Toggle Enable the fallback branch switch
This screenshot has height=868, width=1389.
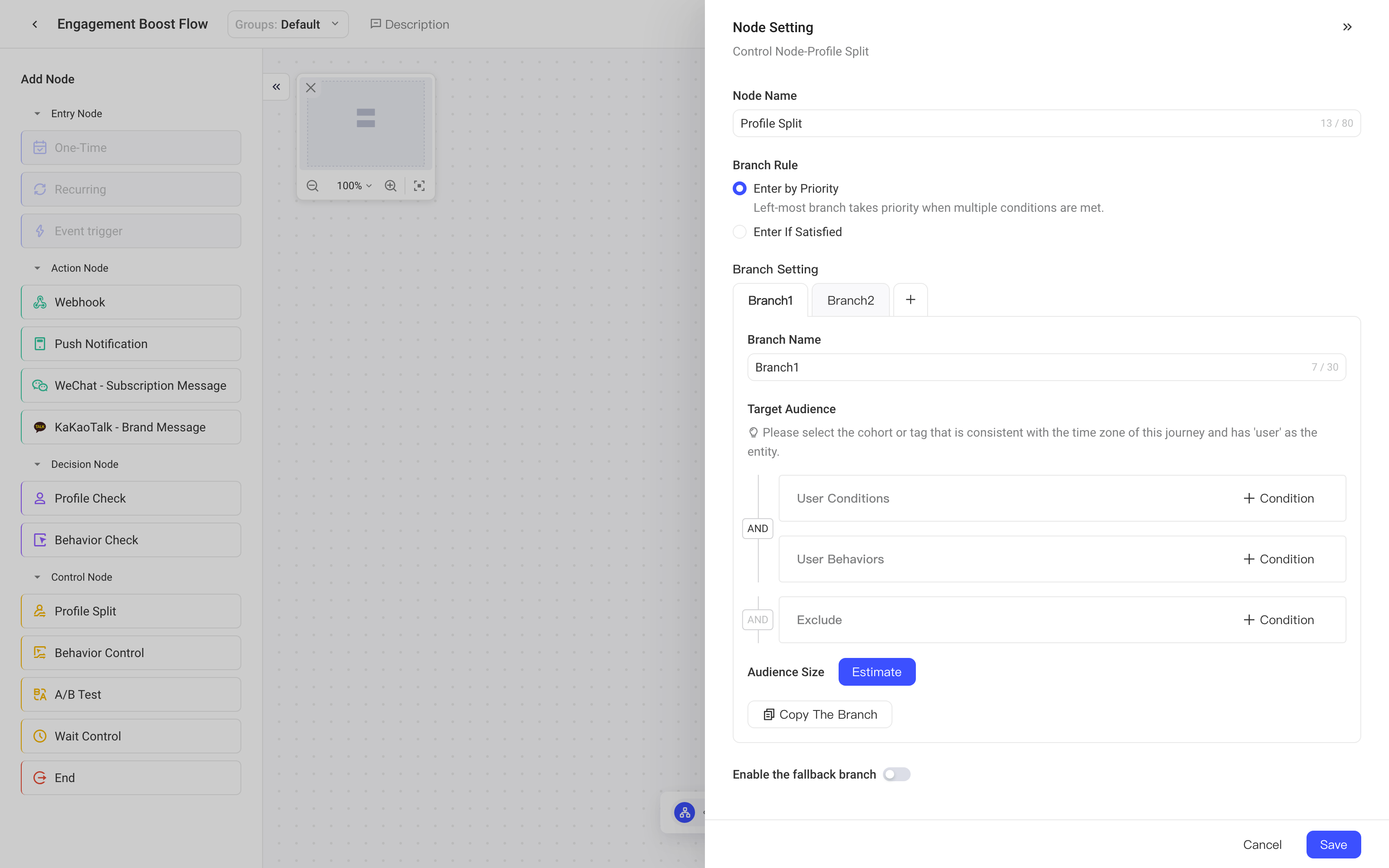(x=896, y=774)
